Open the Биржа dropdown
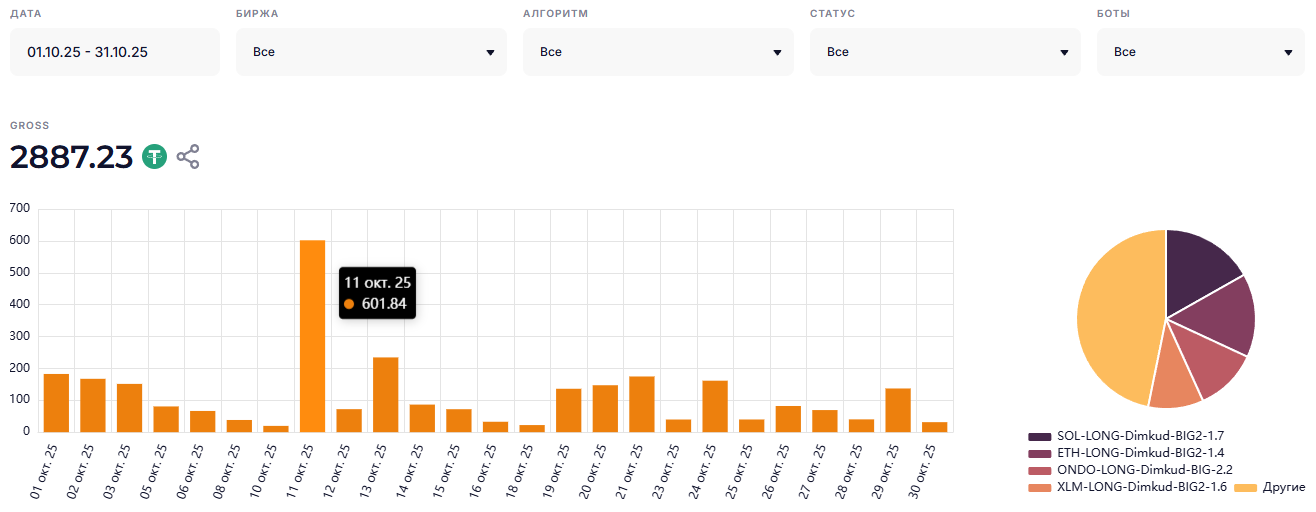The height and width of the screenshot is (512, 1316). [x=371, y=52]
